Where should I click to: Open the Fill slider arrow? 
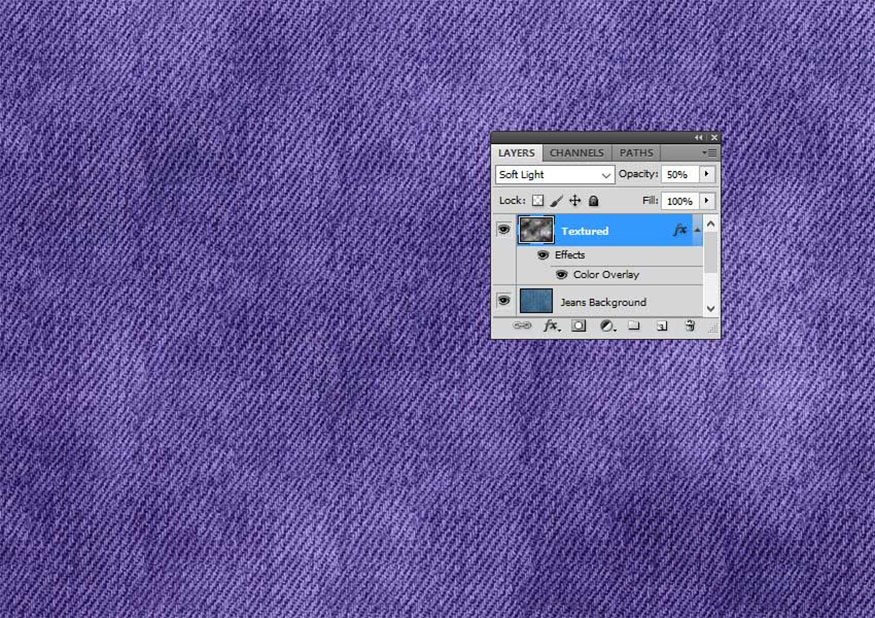(x=707, y=201)
